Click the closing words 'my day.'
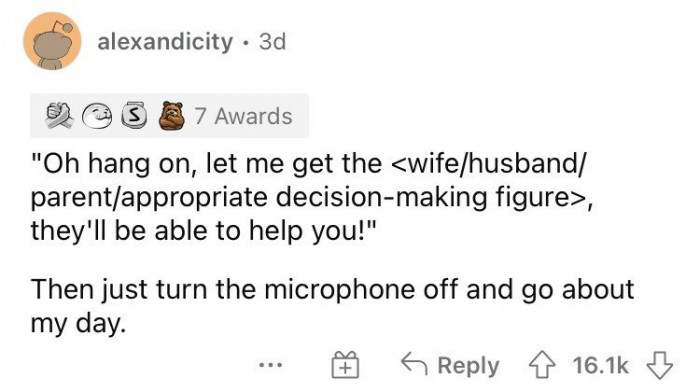The height and width of the screenshot is (392, 700). (x=78, y=323)
